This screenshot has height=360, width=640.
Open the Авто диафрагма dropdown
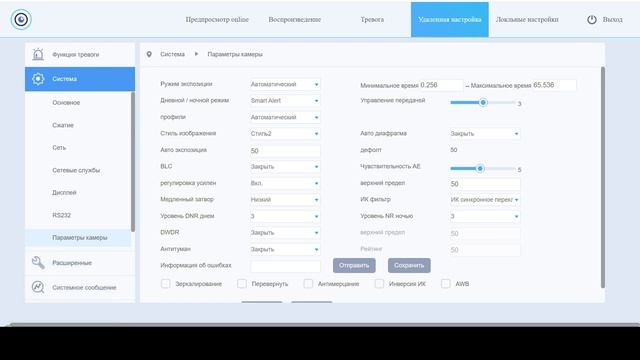(485, 133)
